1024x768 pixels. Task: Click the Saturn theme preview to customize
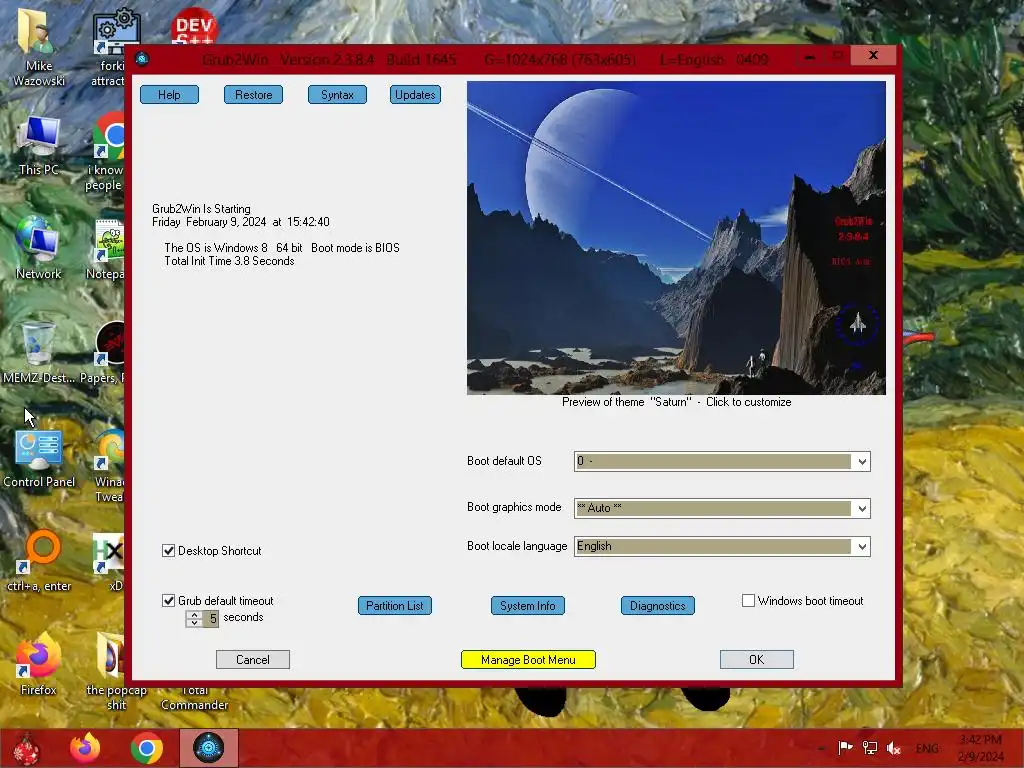click(x=676, y=238)
